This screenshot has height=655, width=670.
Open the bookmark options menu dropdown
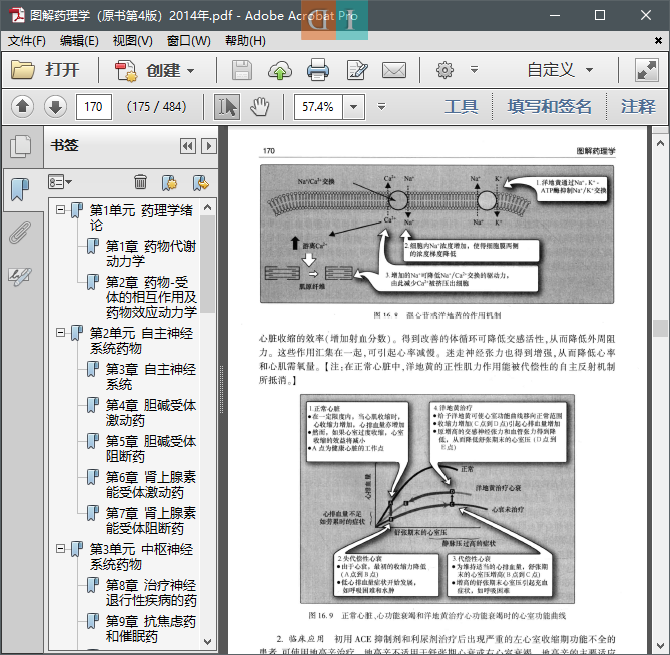(x=60, y=182)
